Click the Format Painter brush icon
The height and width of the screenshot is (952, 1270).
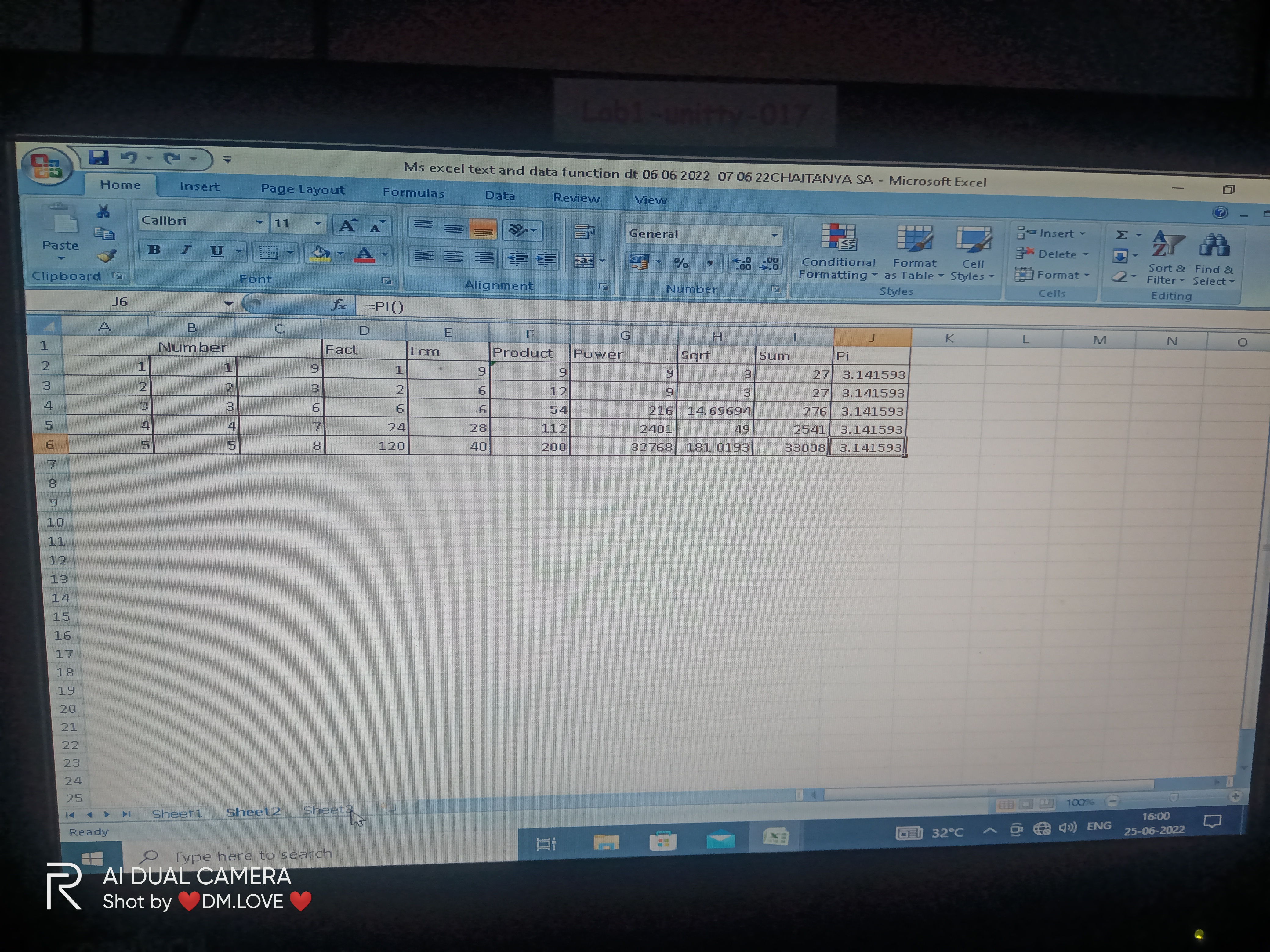[x=107, y=256]
